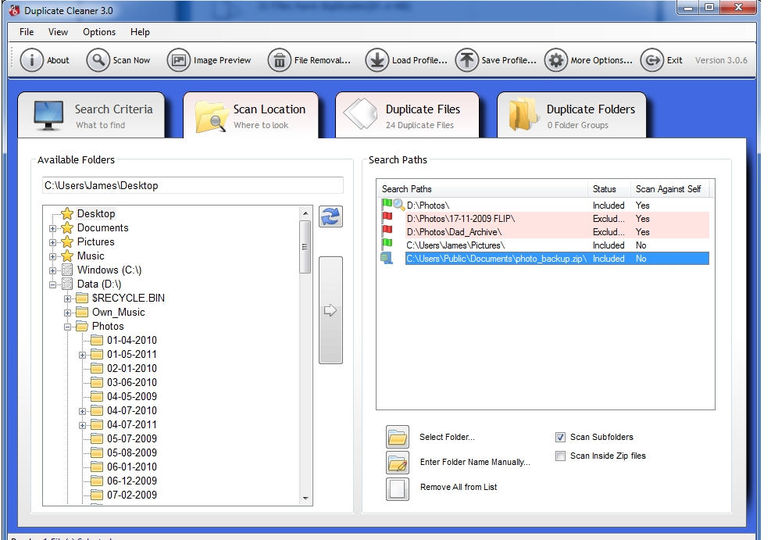Open the File menu
The image size is (771, 540).
27,32
